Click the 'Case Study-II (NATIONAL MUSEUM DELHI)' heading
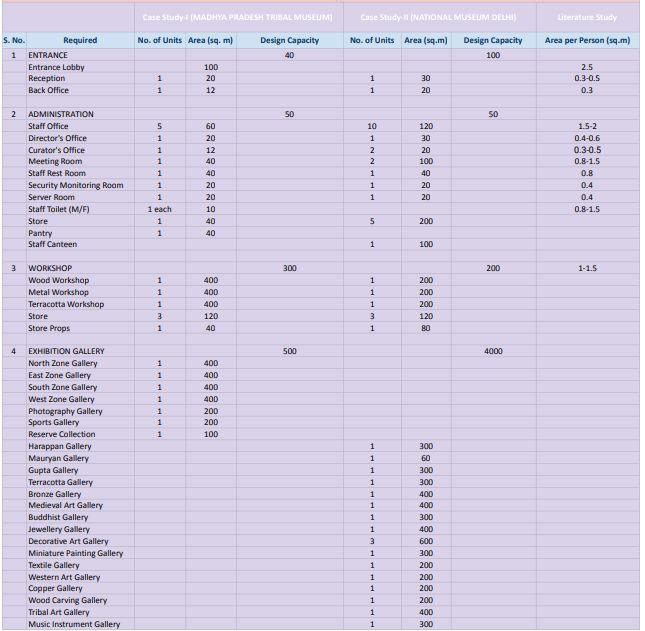Screen dimensions: 645x631 pos(438,17)
